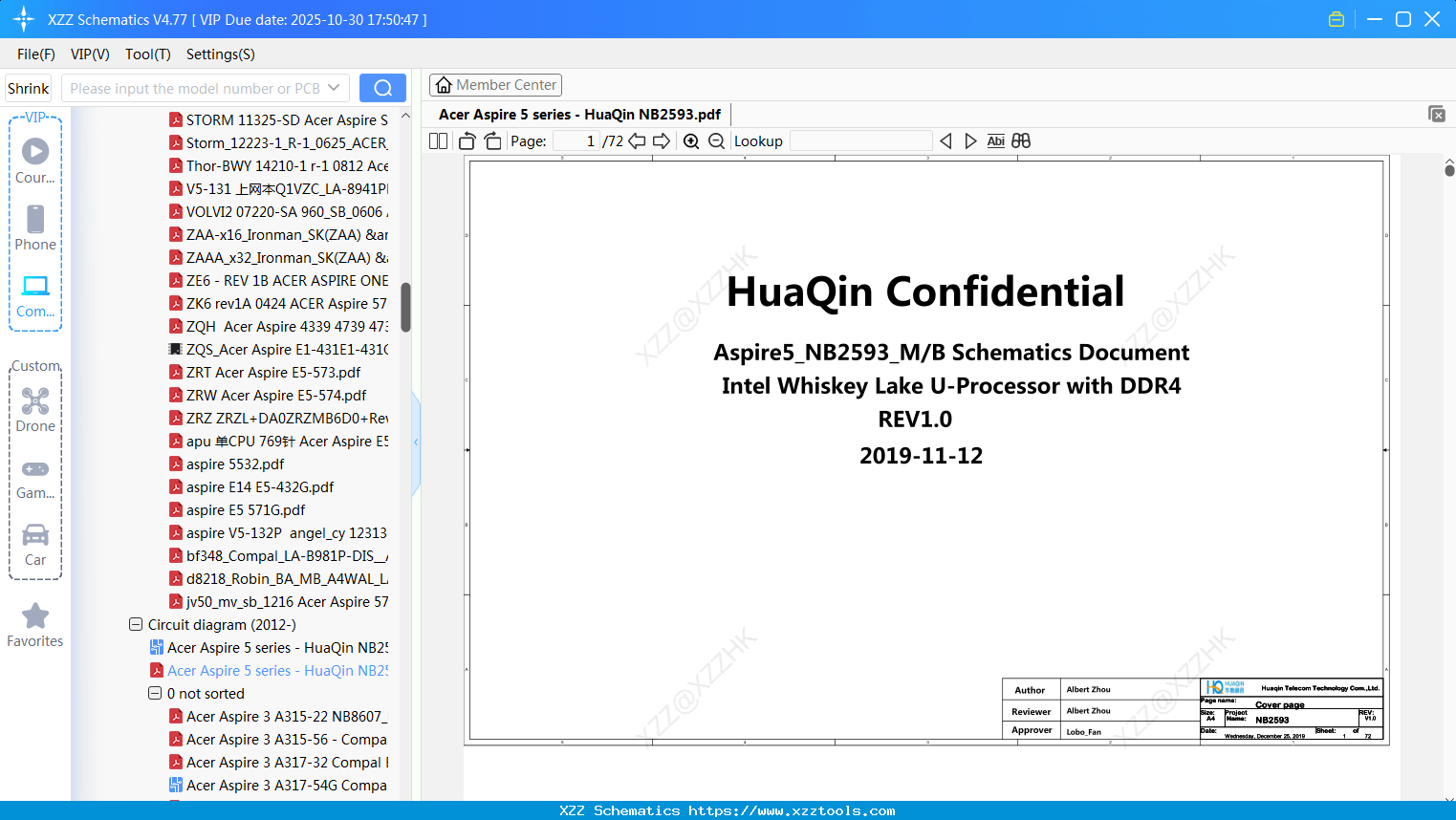Open Acer Aspire 3 A315-22 NB8607 file

click(x=278, y=717)
